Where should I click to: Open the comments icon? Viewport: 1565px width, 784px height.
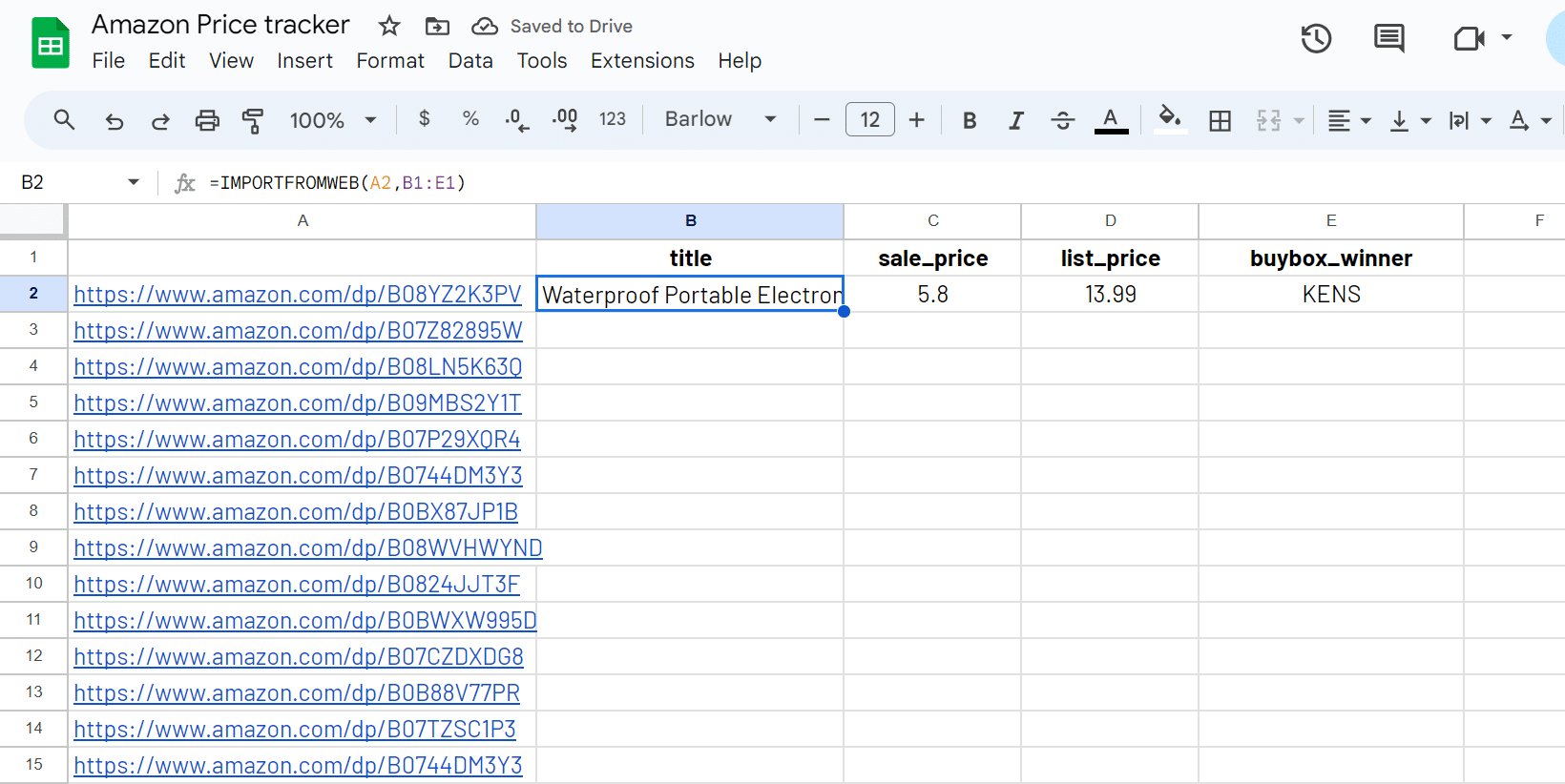[x=1388, y=38]
